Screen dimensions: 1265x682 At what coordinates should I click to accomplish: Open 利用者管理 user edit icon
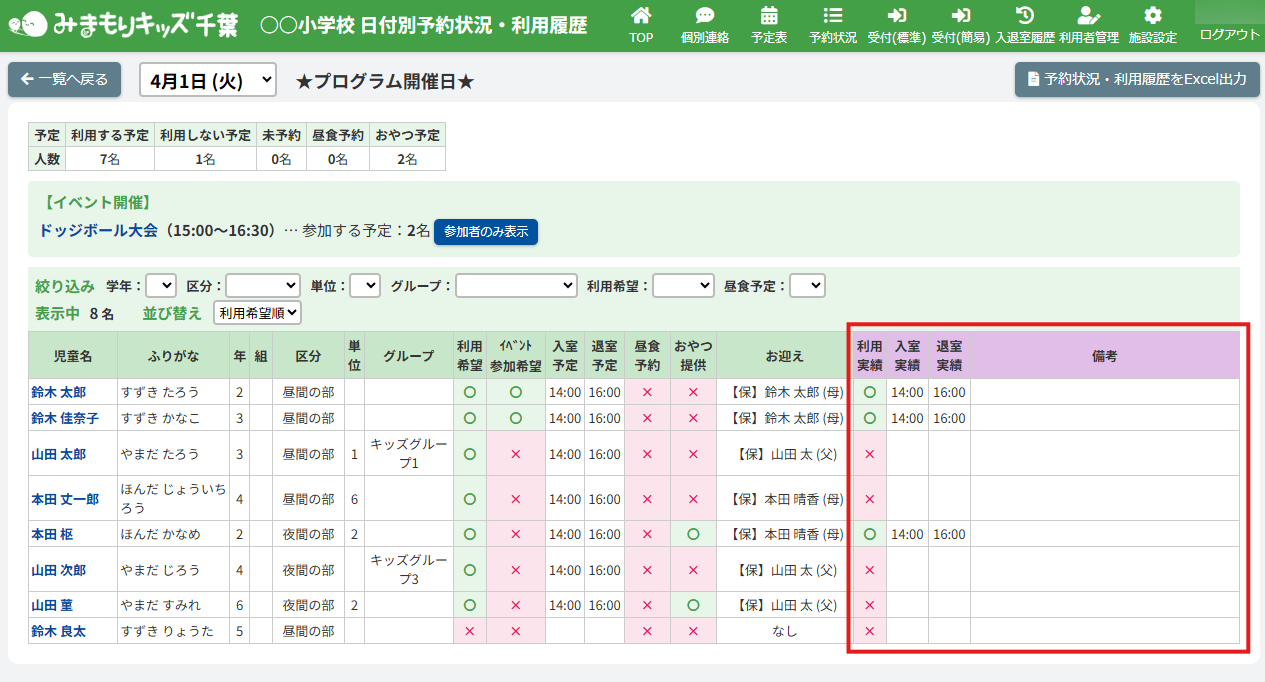tap(1089, 16)
